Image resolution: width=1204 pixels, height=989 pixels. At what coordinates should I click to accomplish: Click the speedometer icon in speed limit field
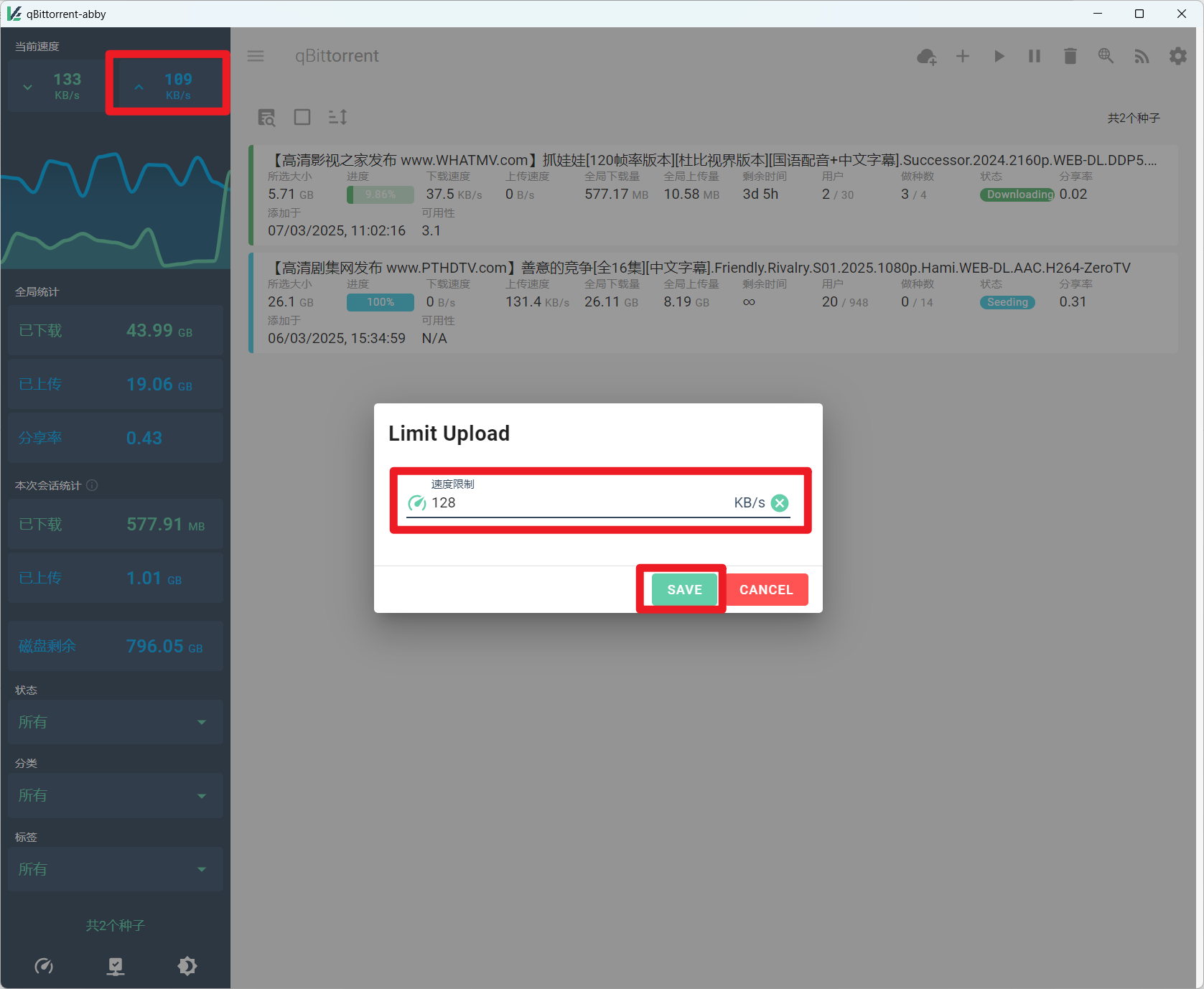point(417,503)
